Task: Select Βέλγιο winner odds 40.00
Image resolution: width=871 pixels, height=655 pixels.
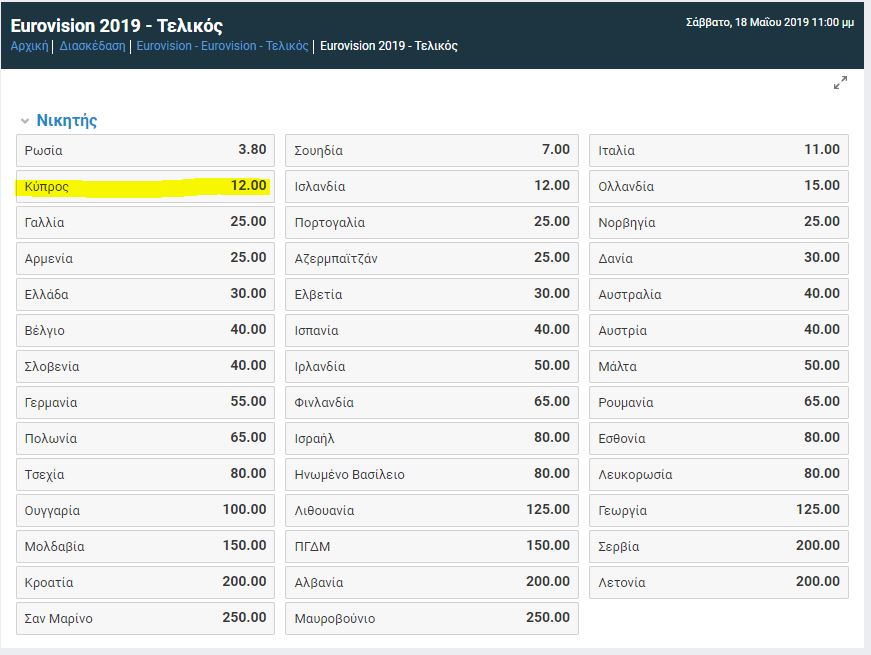Action: click(x=146, y=331)
